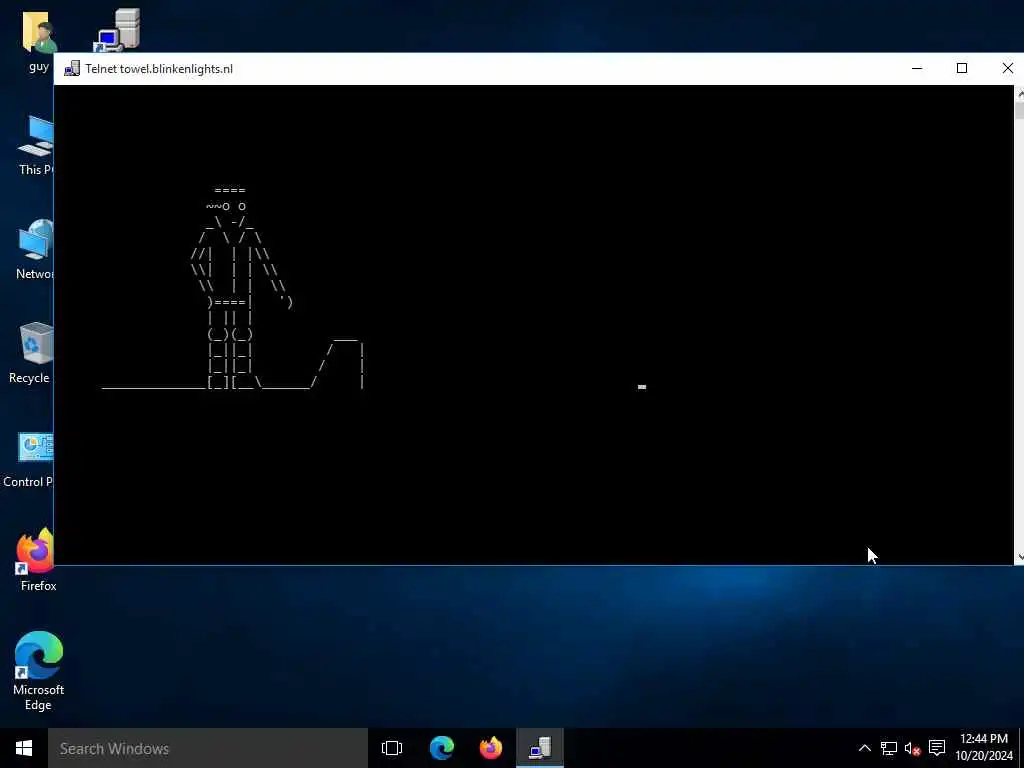Select the Recycle Bin desktop icon
Screen dimensions: 1024x768
click(33, 353)
